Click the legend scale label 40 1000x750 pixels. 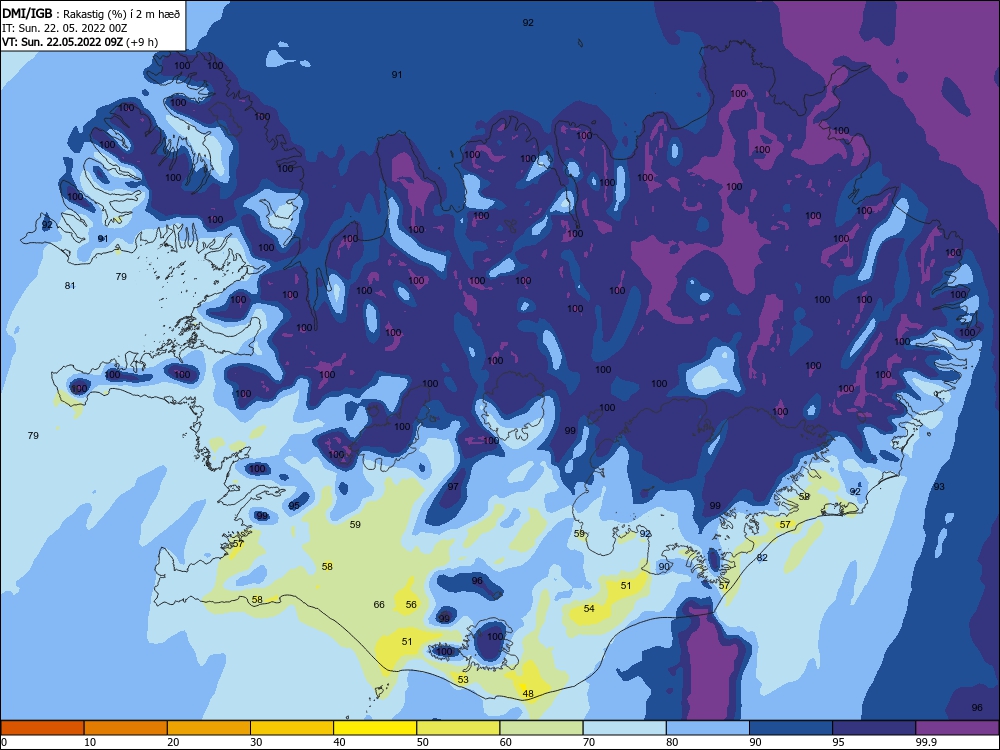[339, 742]
